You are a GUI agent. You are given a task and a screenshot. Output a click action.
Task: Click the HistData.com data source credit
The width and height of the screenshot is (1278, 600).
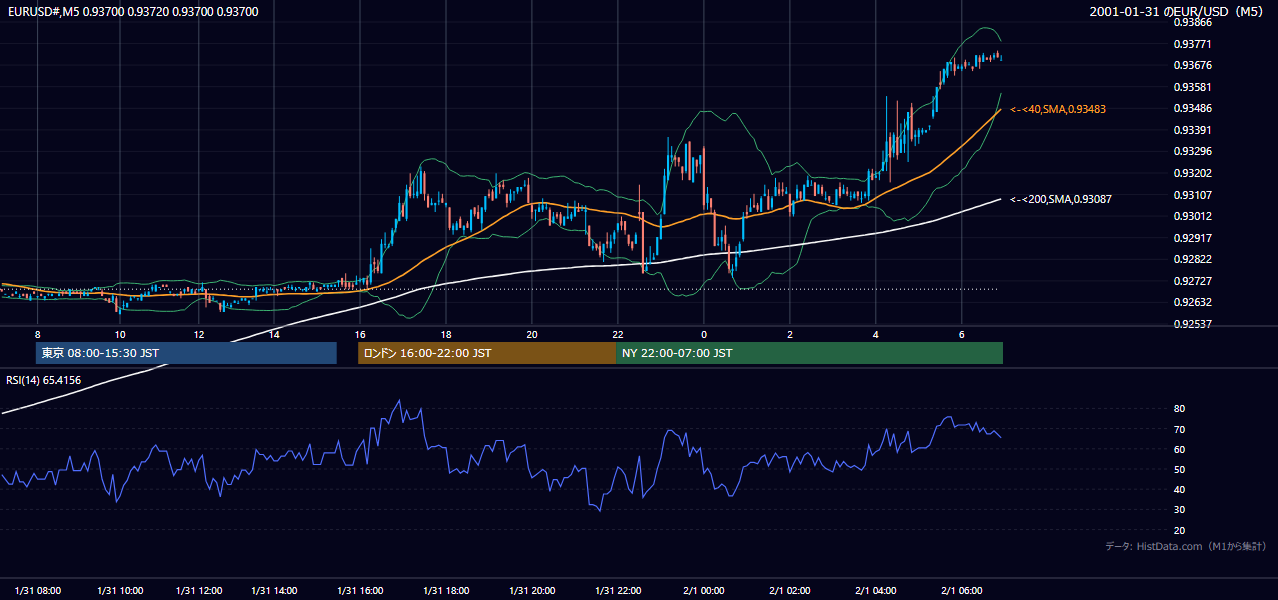click(1186, 546)
